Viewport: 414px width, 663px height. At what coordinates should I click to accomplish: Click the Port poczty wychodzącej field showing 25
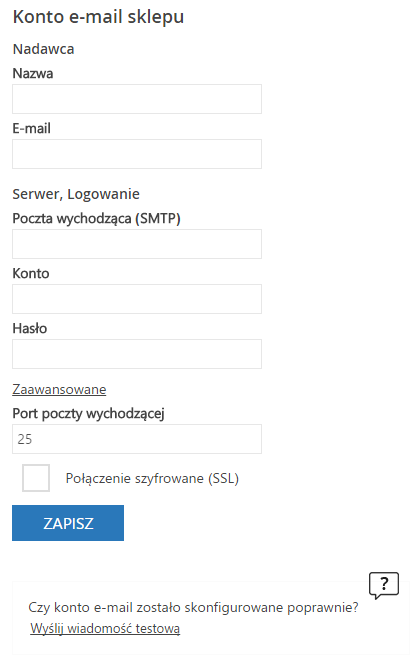[x=137, y=439]
